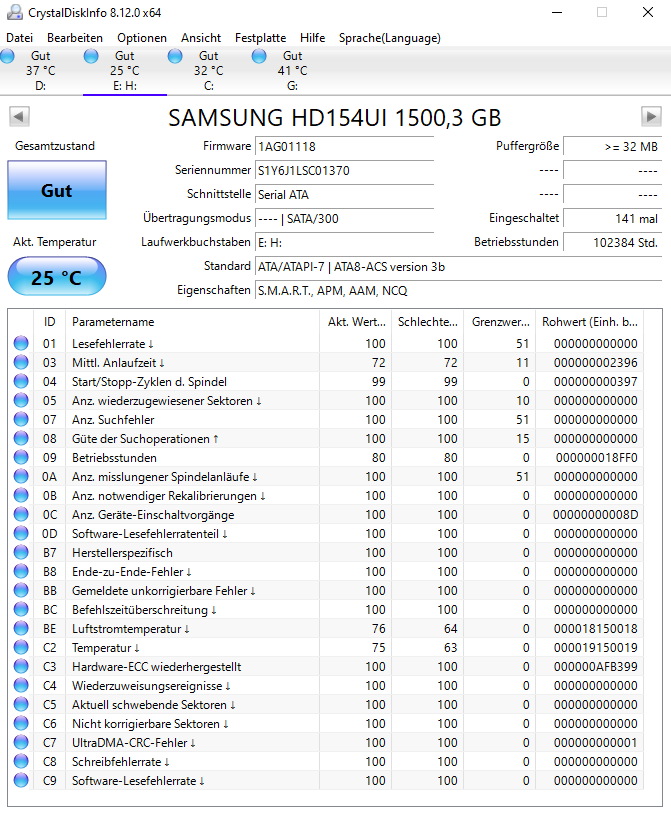Select status orb for drive E: H:
Viewport: 671px width, 813px height.
[91, 56]
